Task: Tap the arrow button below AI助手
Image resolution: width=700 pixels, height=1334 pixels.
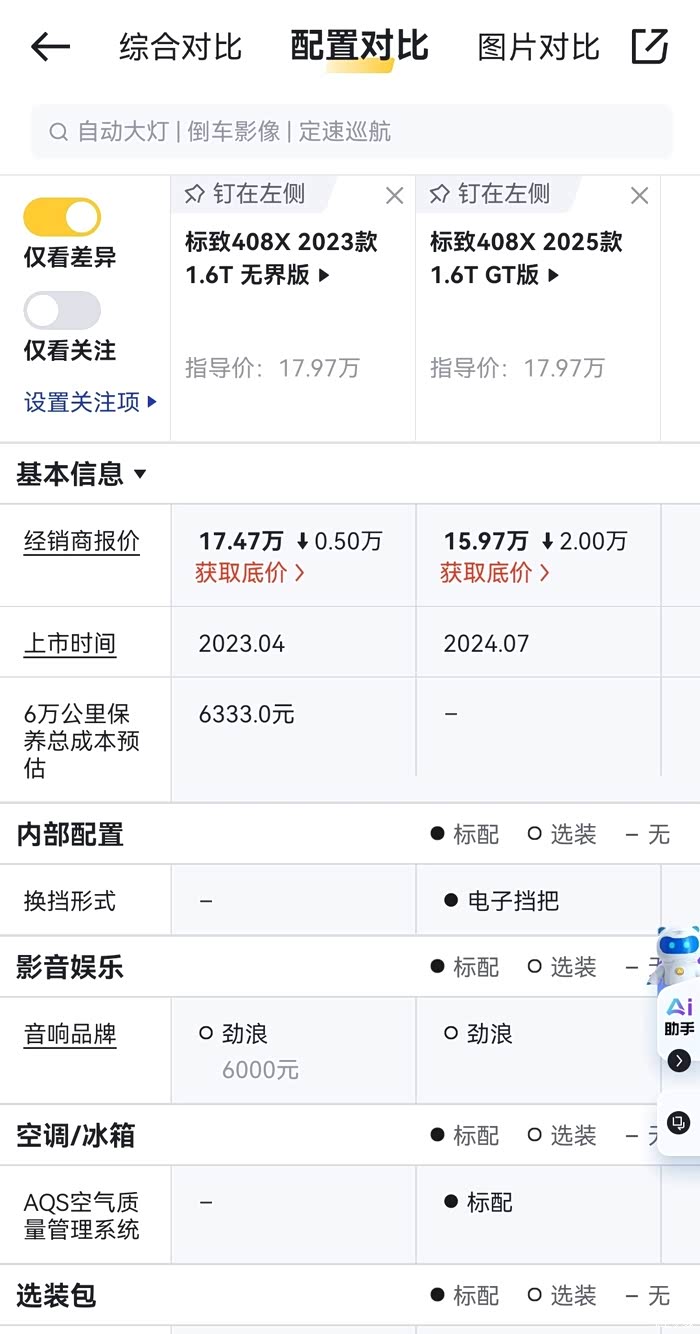Action: tap(679, 1061)
